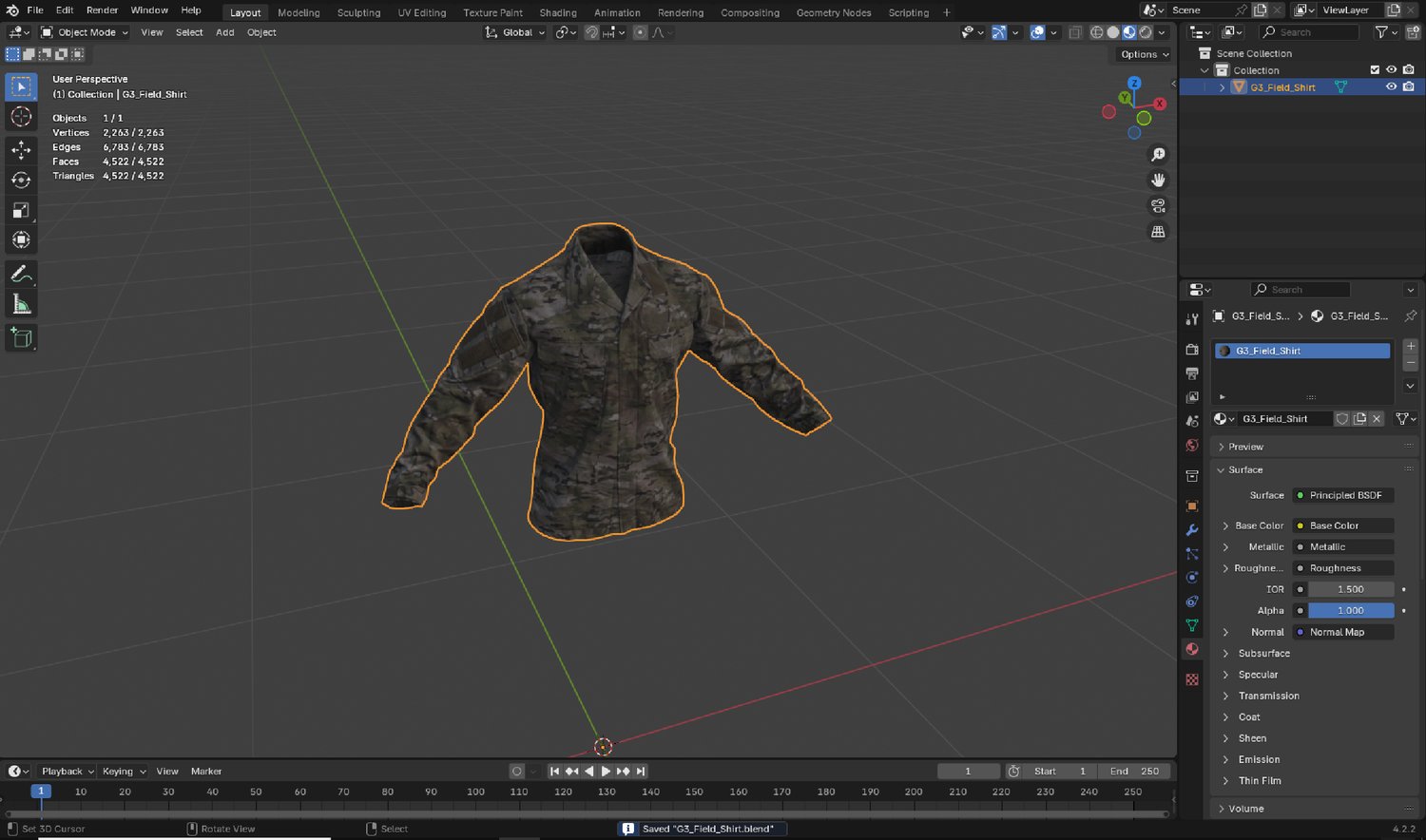The height and width of the screenshot is (840, 1426).
Task: Select the Cursor tool in toolbar
Action: pyautogui.click(x=21, y=117)
